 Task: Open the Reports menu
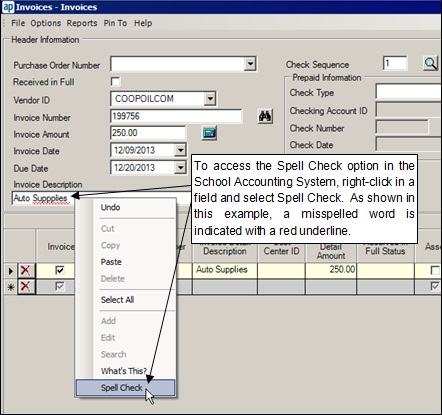pyautogui.click(x=82, y=23)
